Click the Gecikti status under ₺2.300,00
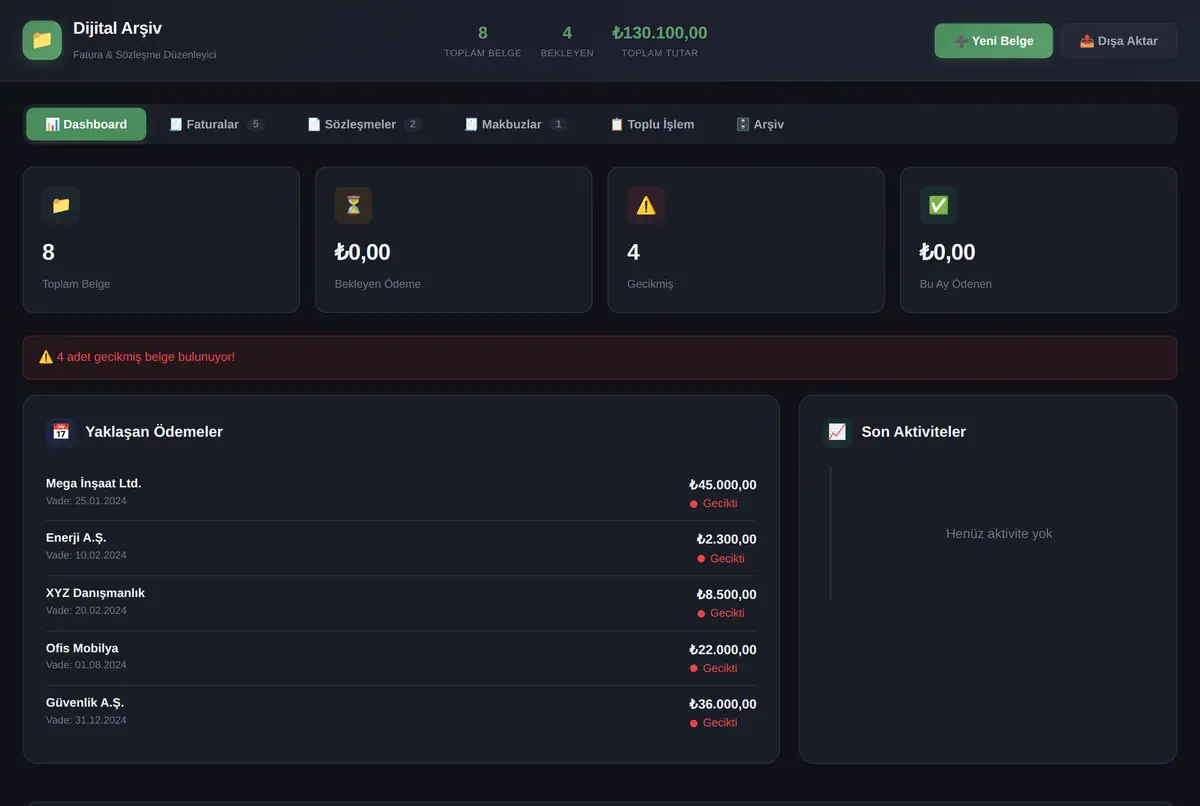1200x806 pixels. tap(721, 559)
